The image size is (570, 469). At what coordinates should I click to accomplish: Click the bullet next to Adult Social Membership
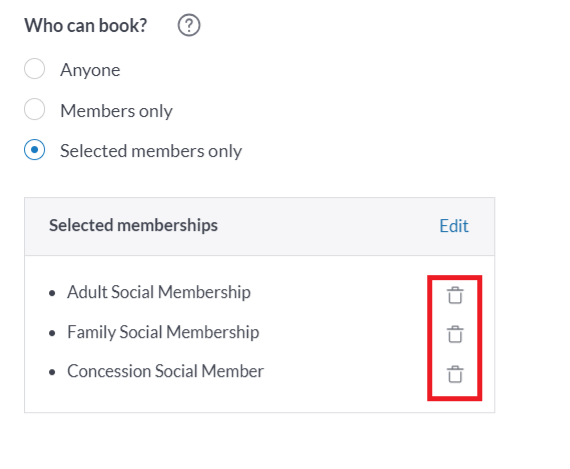(52, 293)
